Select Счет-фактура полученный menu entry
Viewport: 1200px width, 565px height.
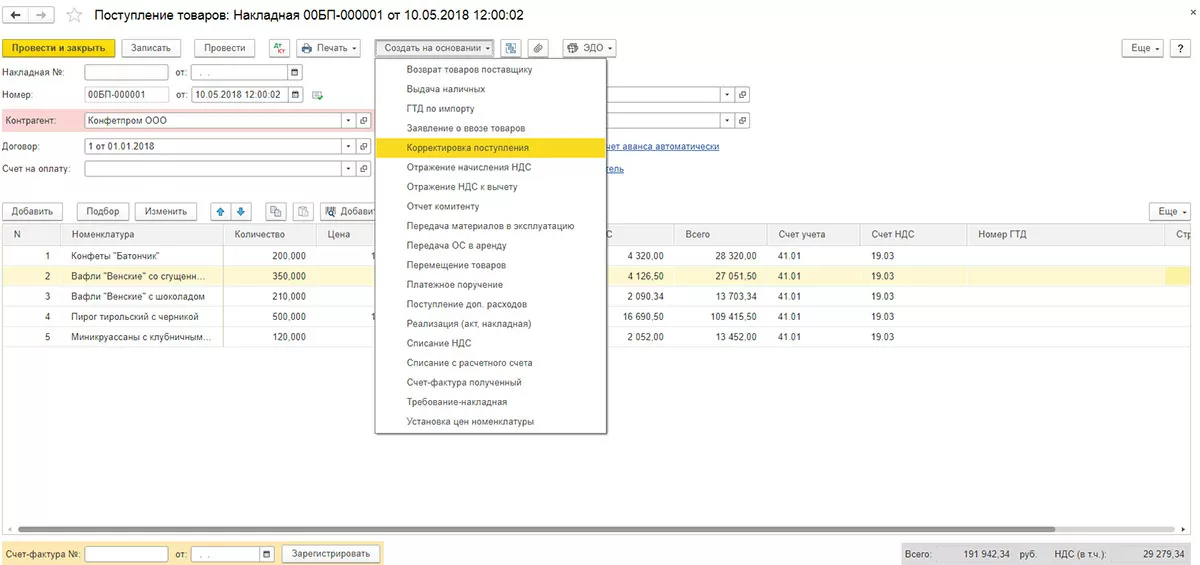[x=463, y=382]
